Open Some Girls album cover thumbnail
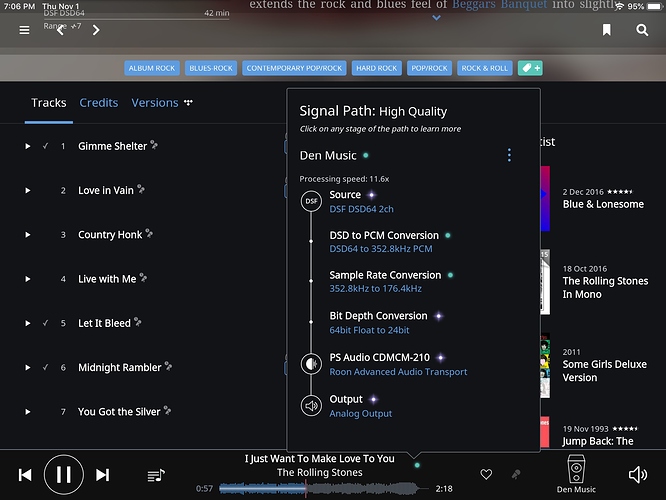Screen dimensions: 666x500 tap(545, 365)
